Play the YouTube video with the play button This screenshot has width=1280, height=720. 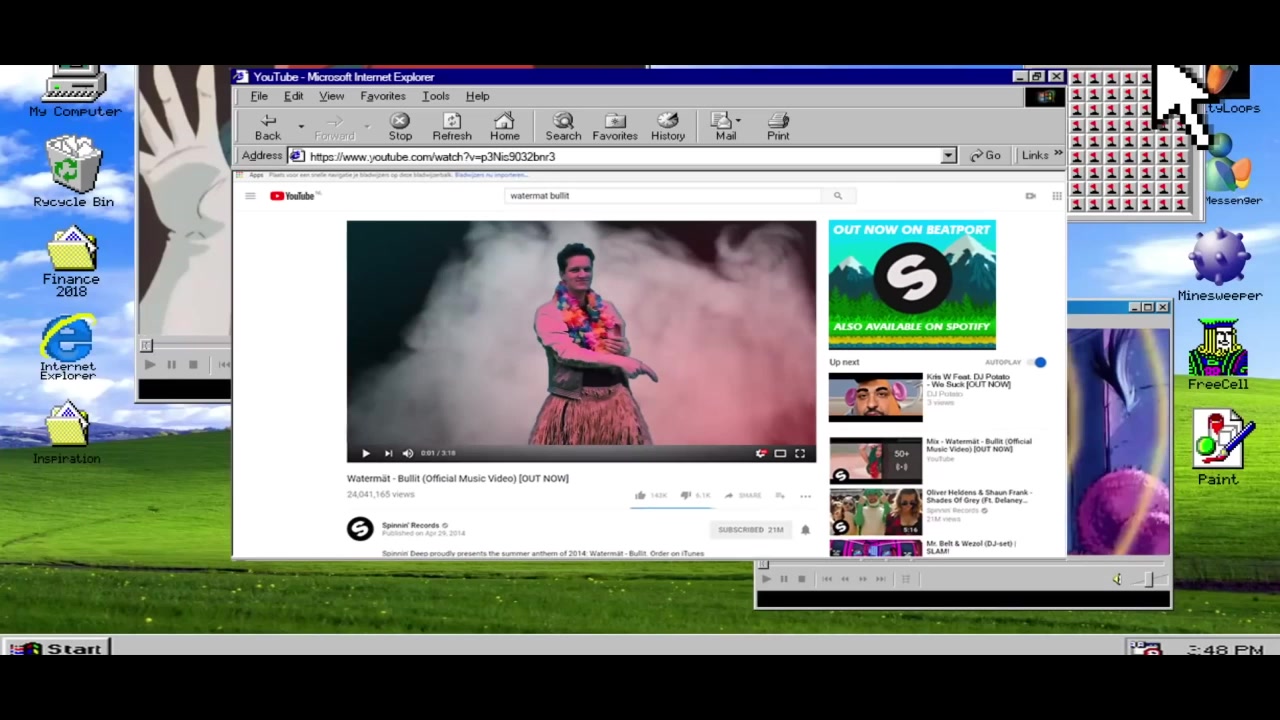tap(365, 454)
